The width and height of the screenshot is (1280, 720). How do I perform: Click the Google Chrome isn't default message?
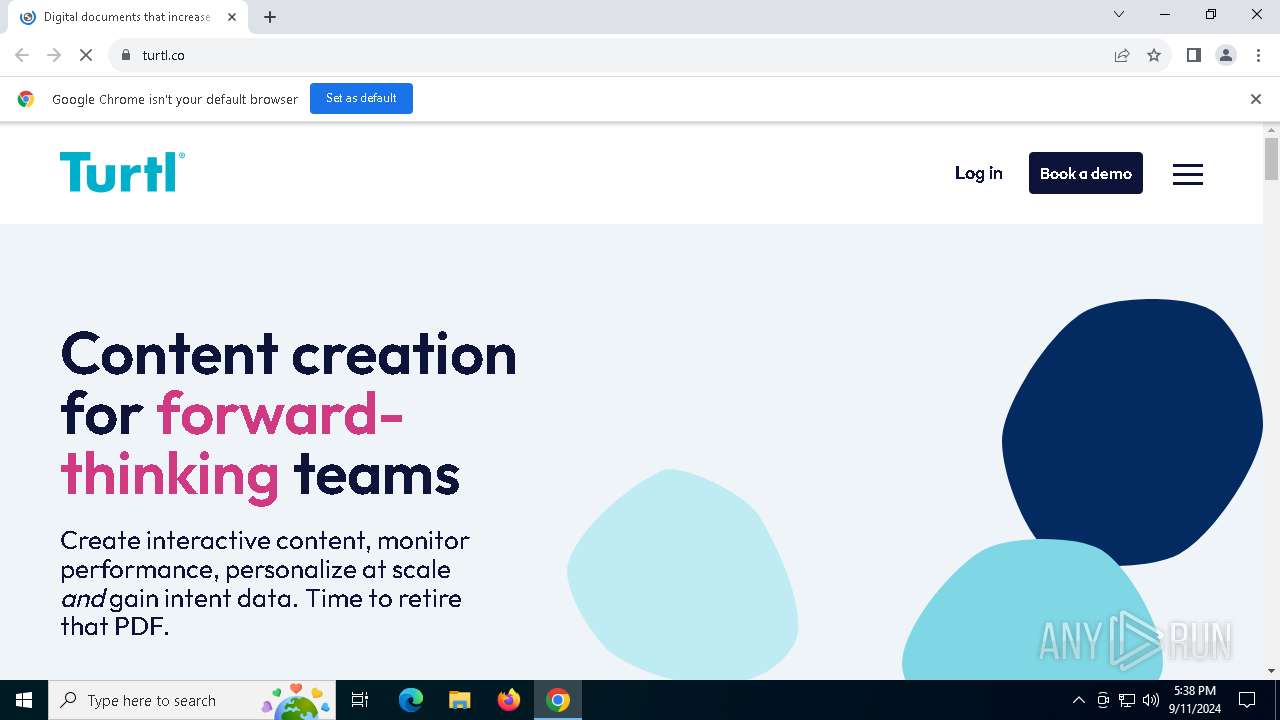coord(175,99)
